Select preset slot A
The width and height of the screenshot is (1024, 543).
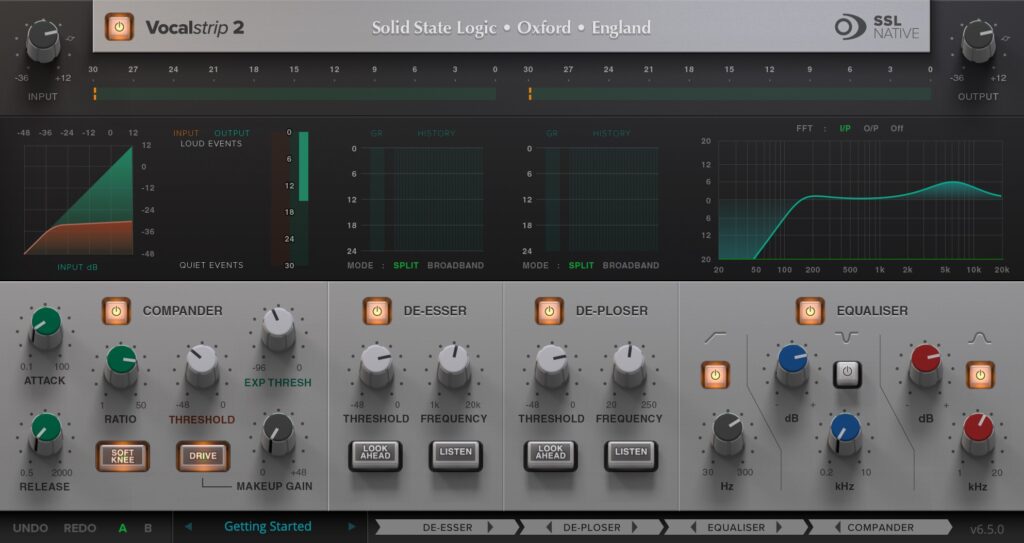tap(123, 528)
